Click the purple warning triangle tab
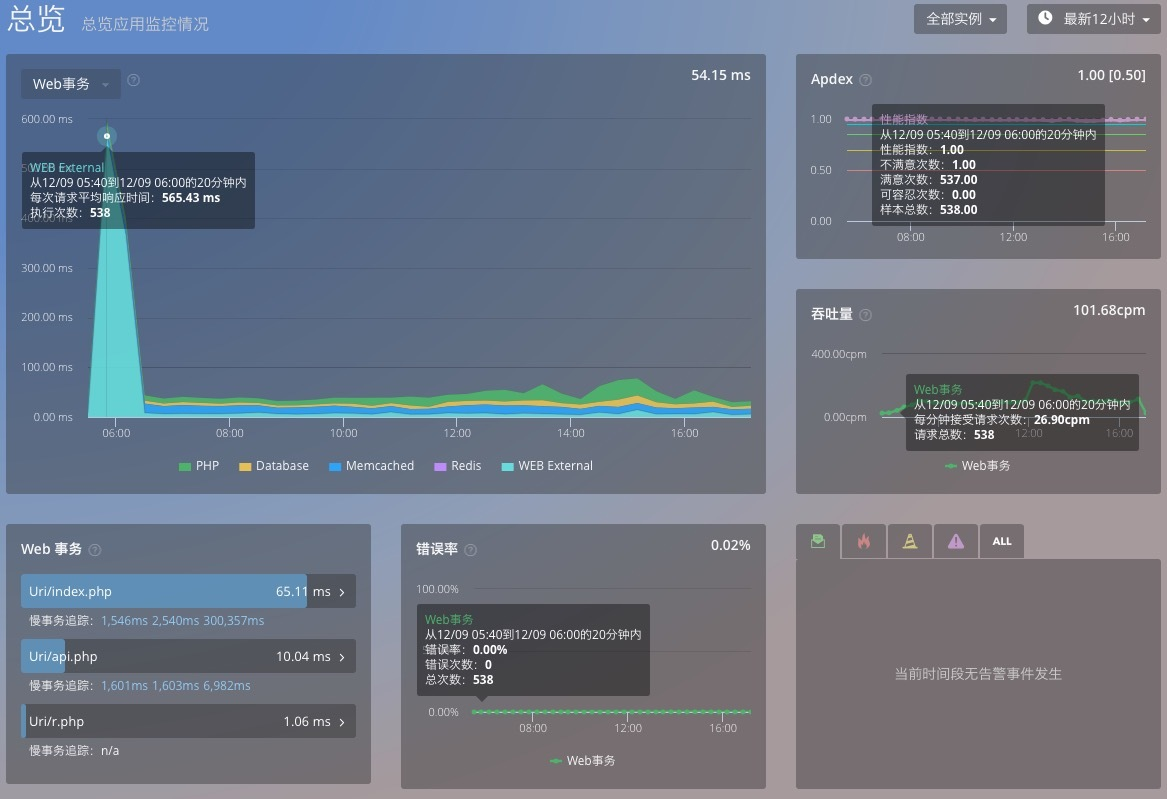The width and height of the screenshot is (1167, 799). [x=956, y=541]
